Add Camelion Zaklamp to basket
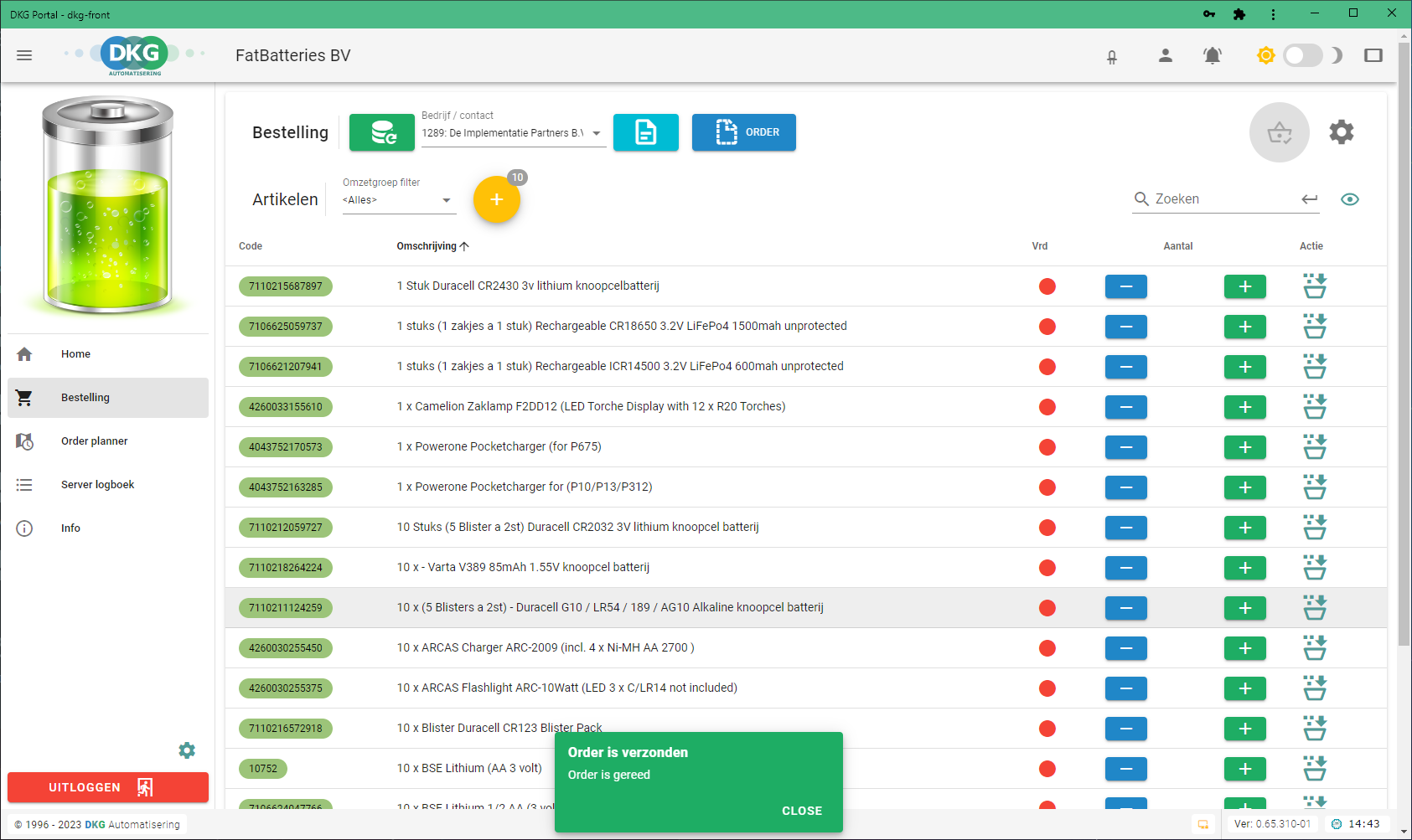Image resolution: width=1412 pixels, height=840 pixels. tap(1315, 406)
